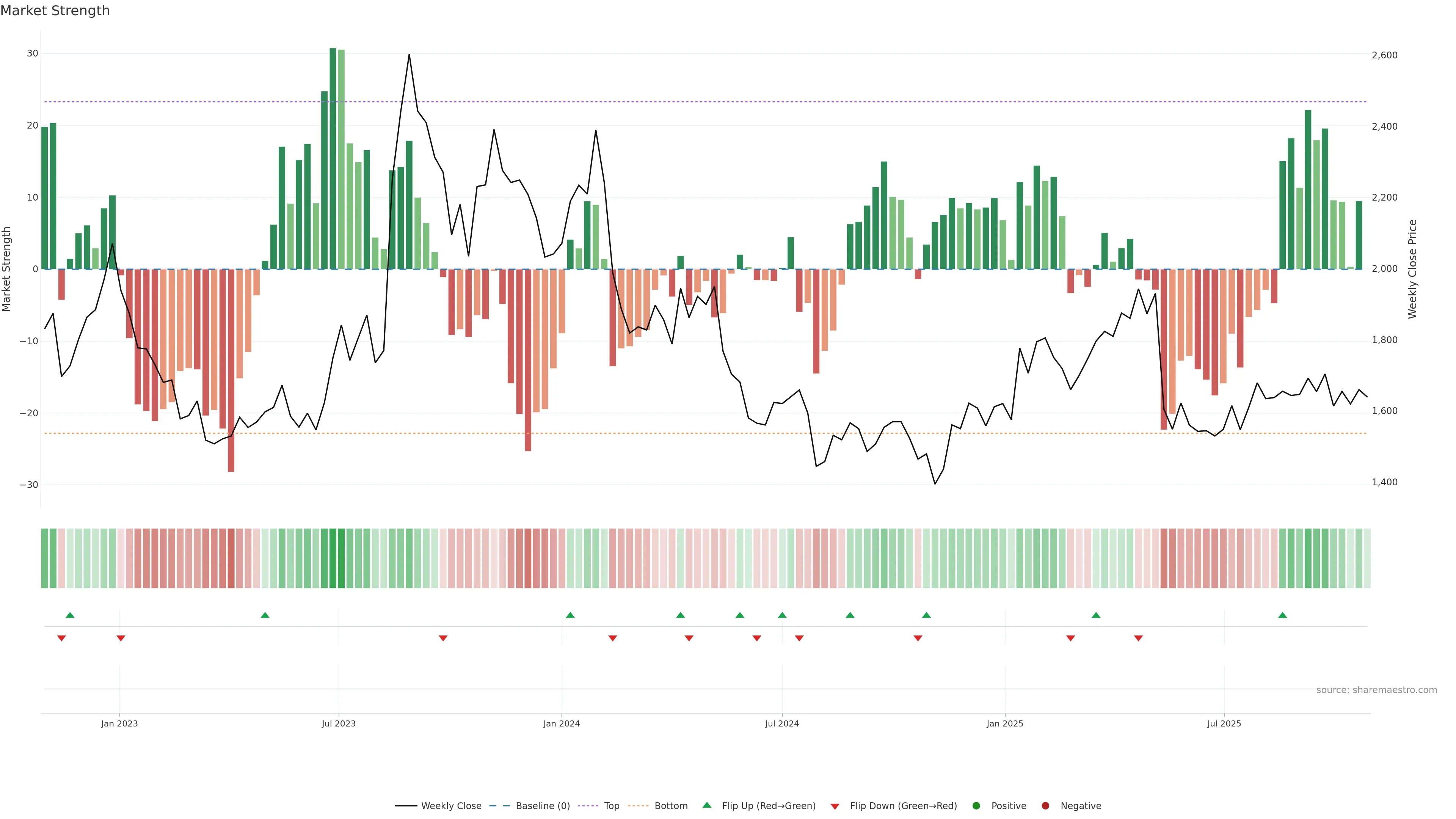Click the Market Strength chart title
Viewport: 1456px width, 819px height.
tap(55, 11)
